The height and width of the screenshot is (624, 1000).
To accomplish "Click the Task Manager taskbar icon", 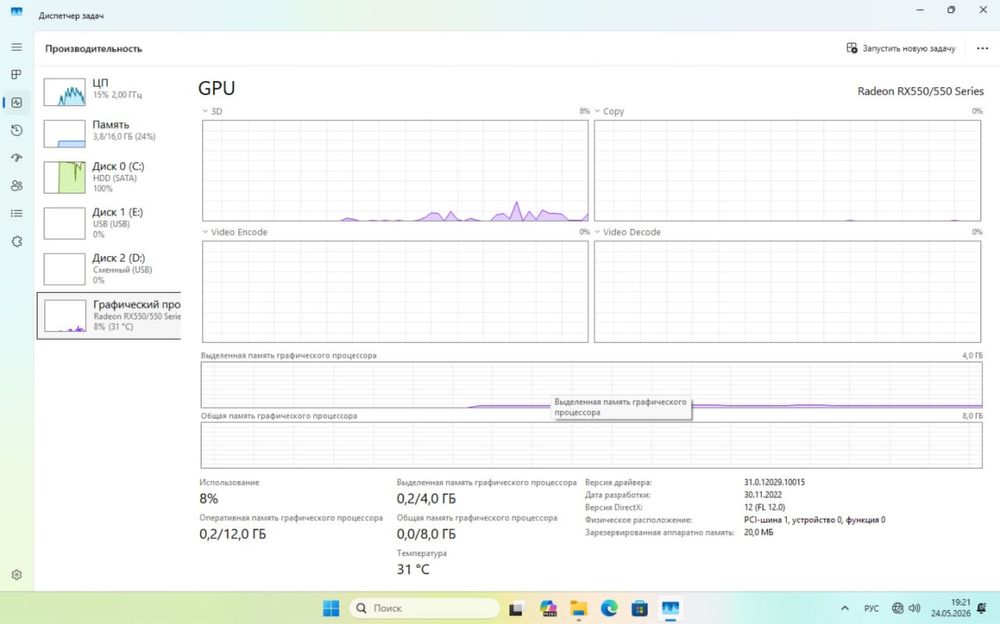I will [x=670, y=608].
